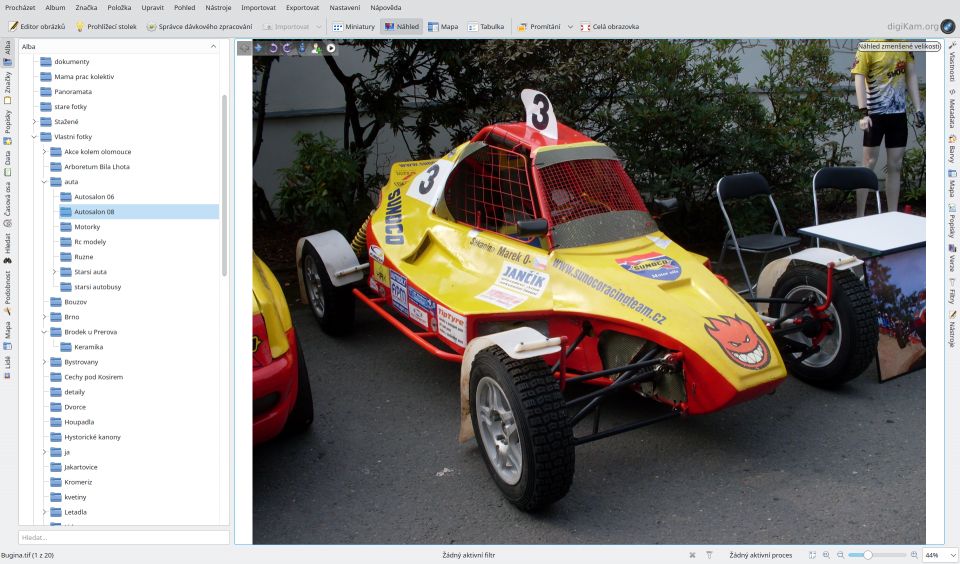Expand the Bystrovany album
960x564 pixels.
(44, 362)
